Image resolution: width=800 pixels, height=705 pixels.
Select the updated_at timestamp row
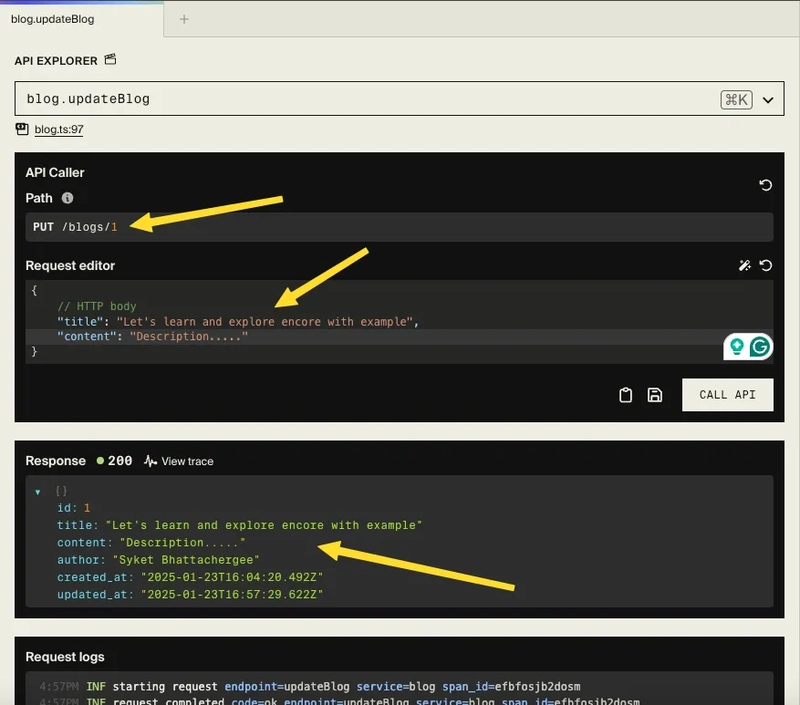[x=190, y=595]
